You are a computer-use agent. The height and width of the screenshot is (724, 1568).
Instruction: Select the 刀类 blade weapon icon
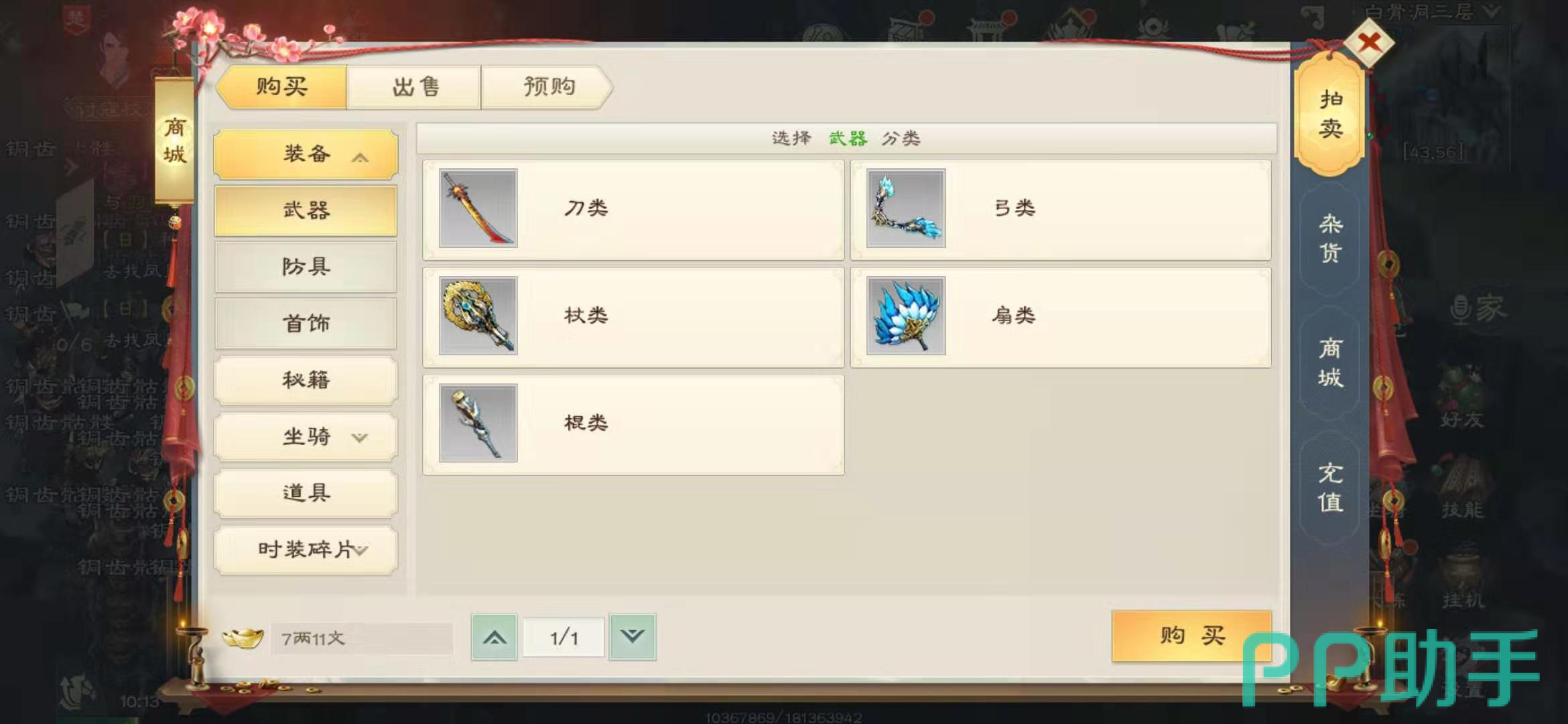[478, 208]
